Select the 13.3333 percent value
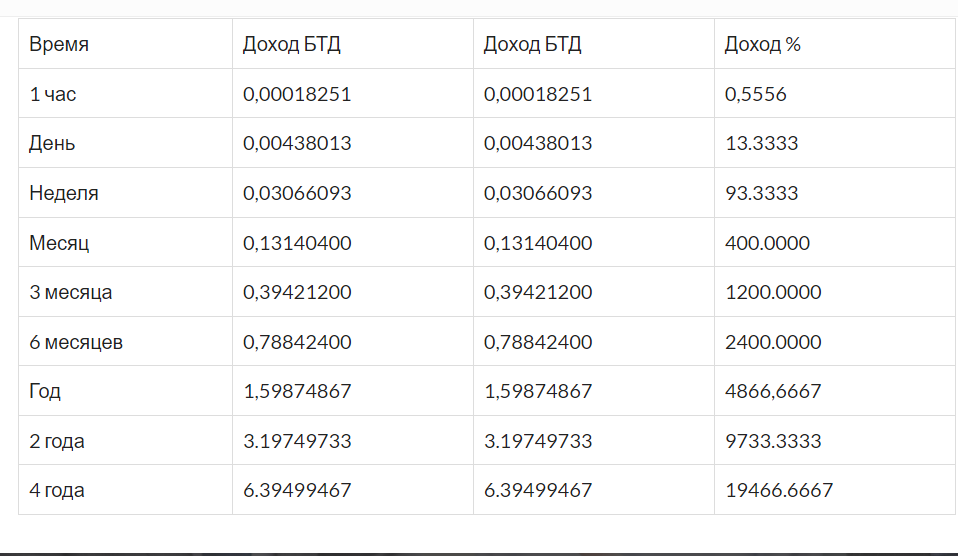Screen dimensions: 958x556 click(x=761, y=144)
